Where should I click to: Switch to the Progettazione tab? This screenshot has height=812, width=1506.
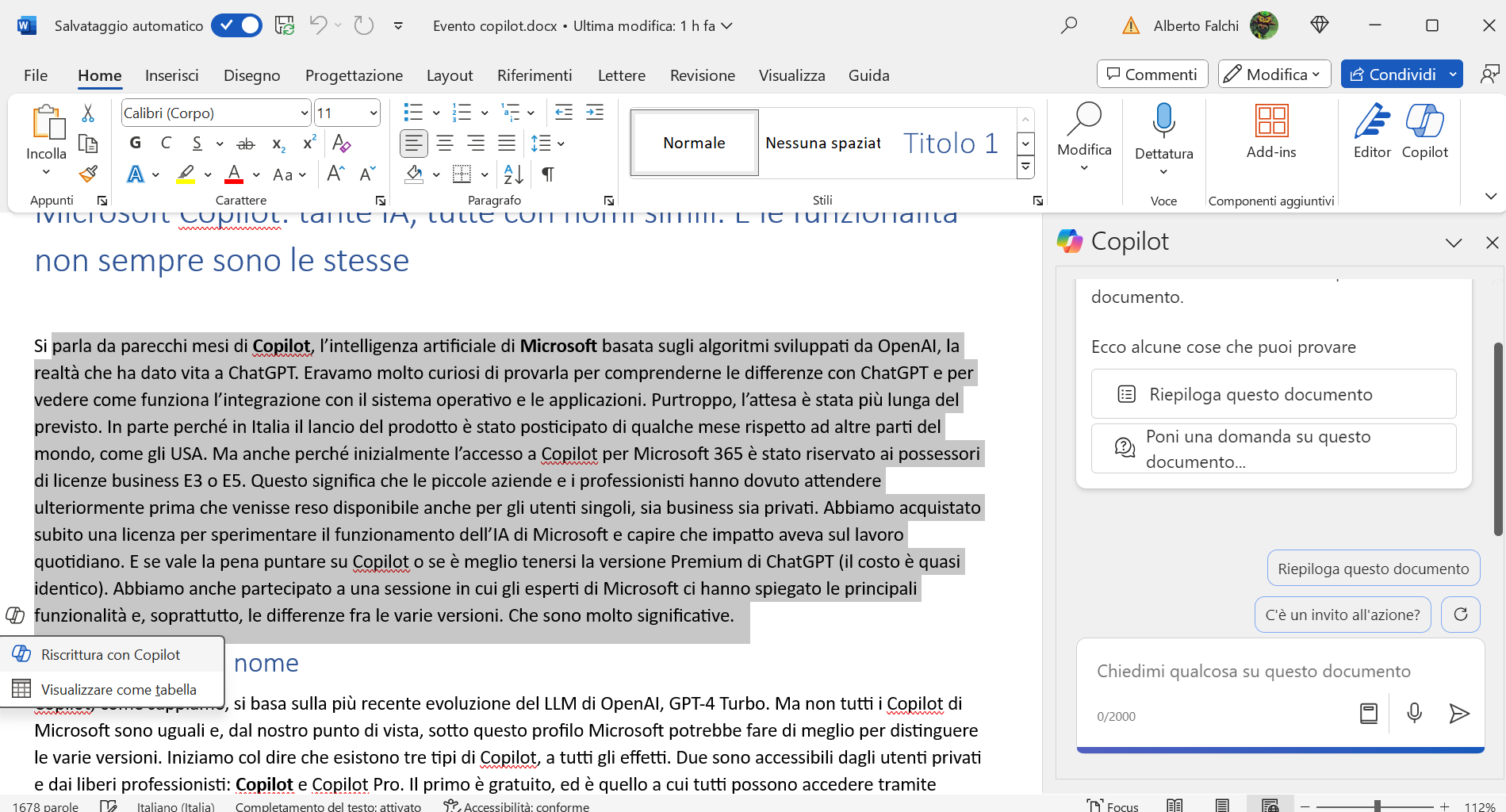[x=354, y=75]
